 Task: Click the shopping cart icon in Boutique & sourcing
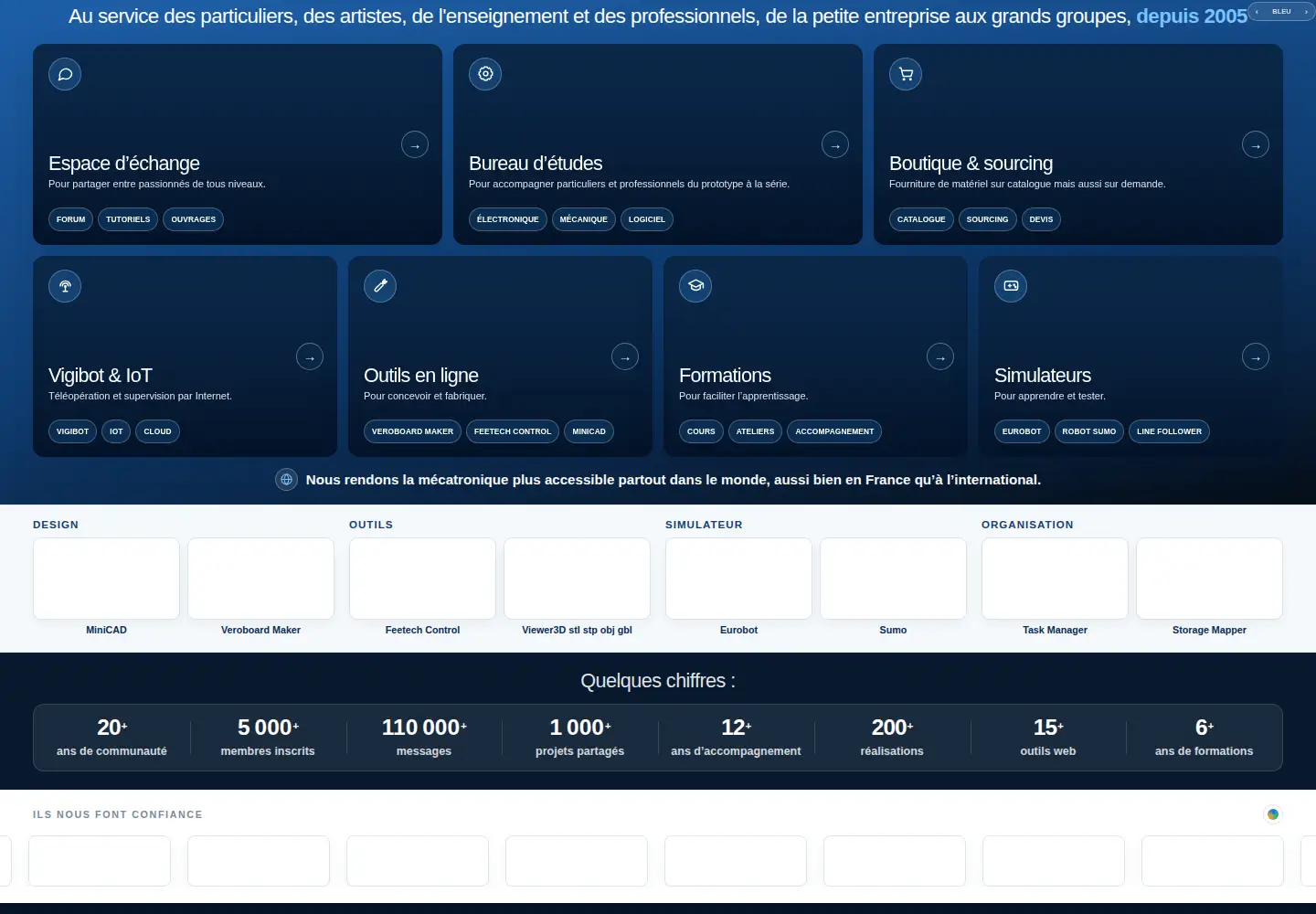click(x=906, y=74)
